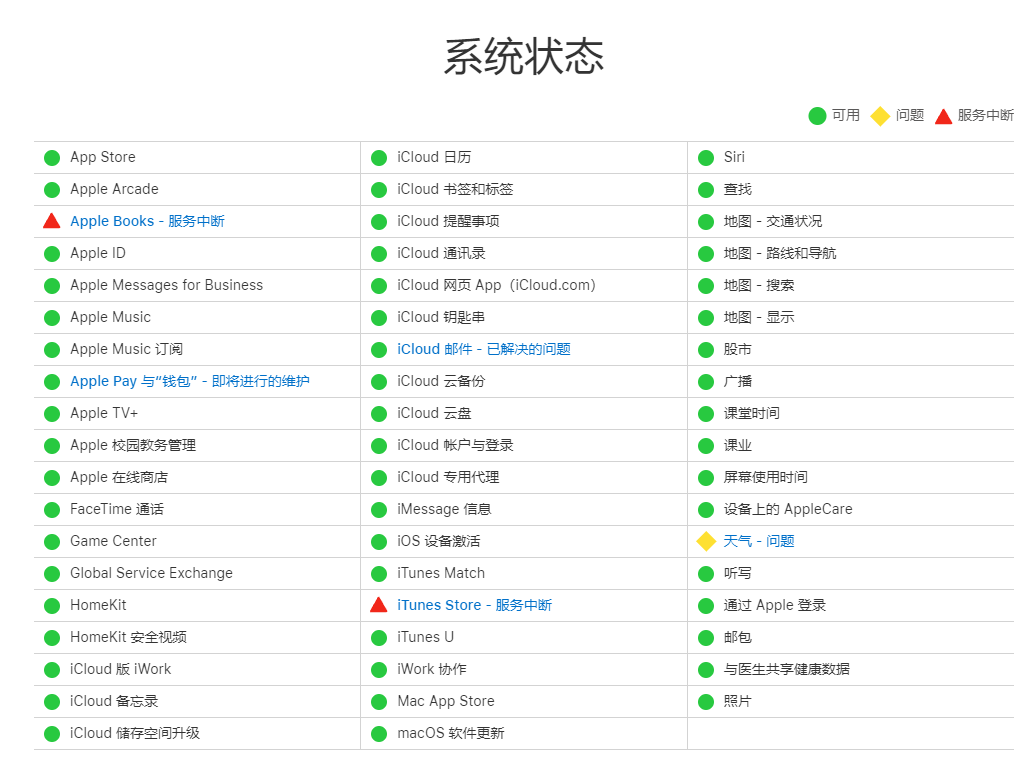The image size is (1034, 761).
Task: Click the Apple Pay 即将进行的维护 link
Action: [x=188, y=381]
